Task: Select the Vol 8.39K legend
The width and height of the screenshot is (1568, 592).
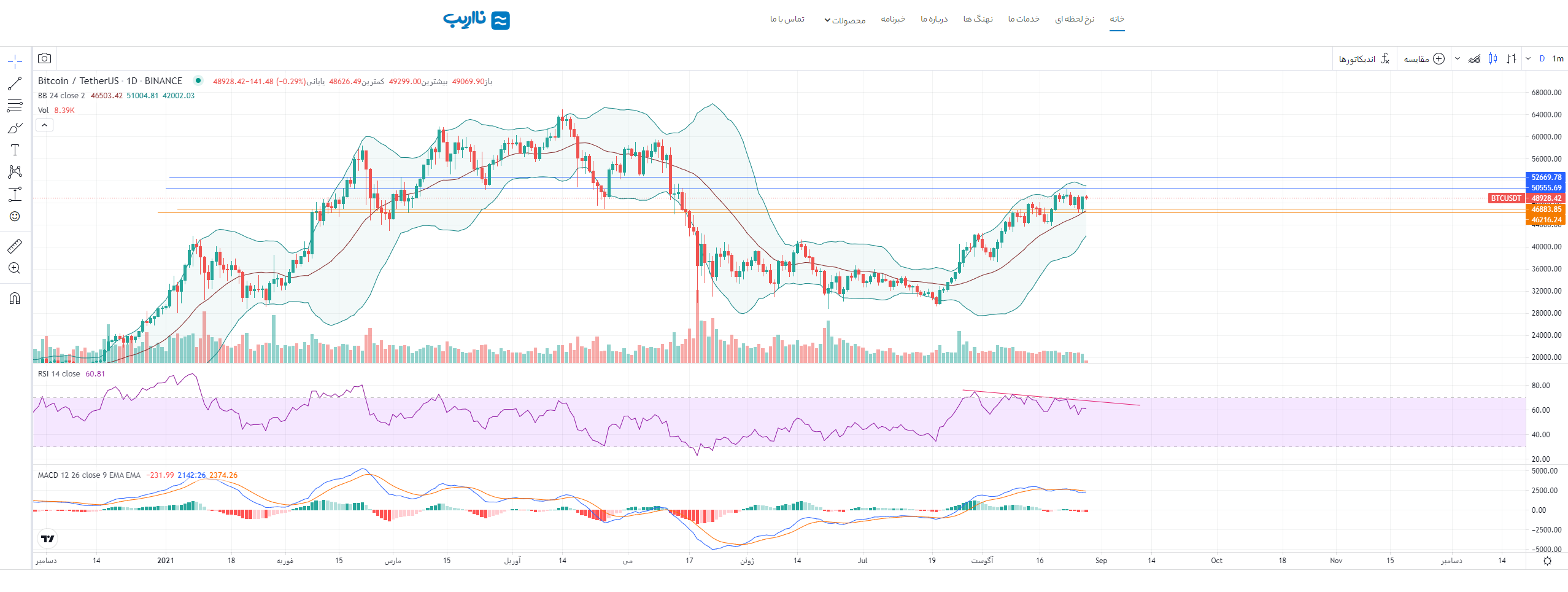Action: point(56,111)
